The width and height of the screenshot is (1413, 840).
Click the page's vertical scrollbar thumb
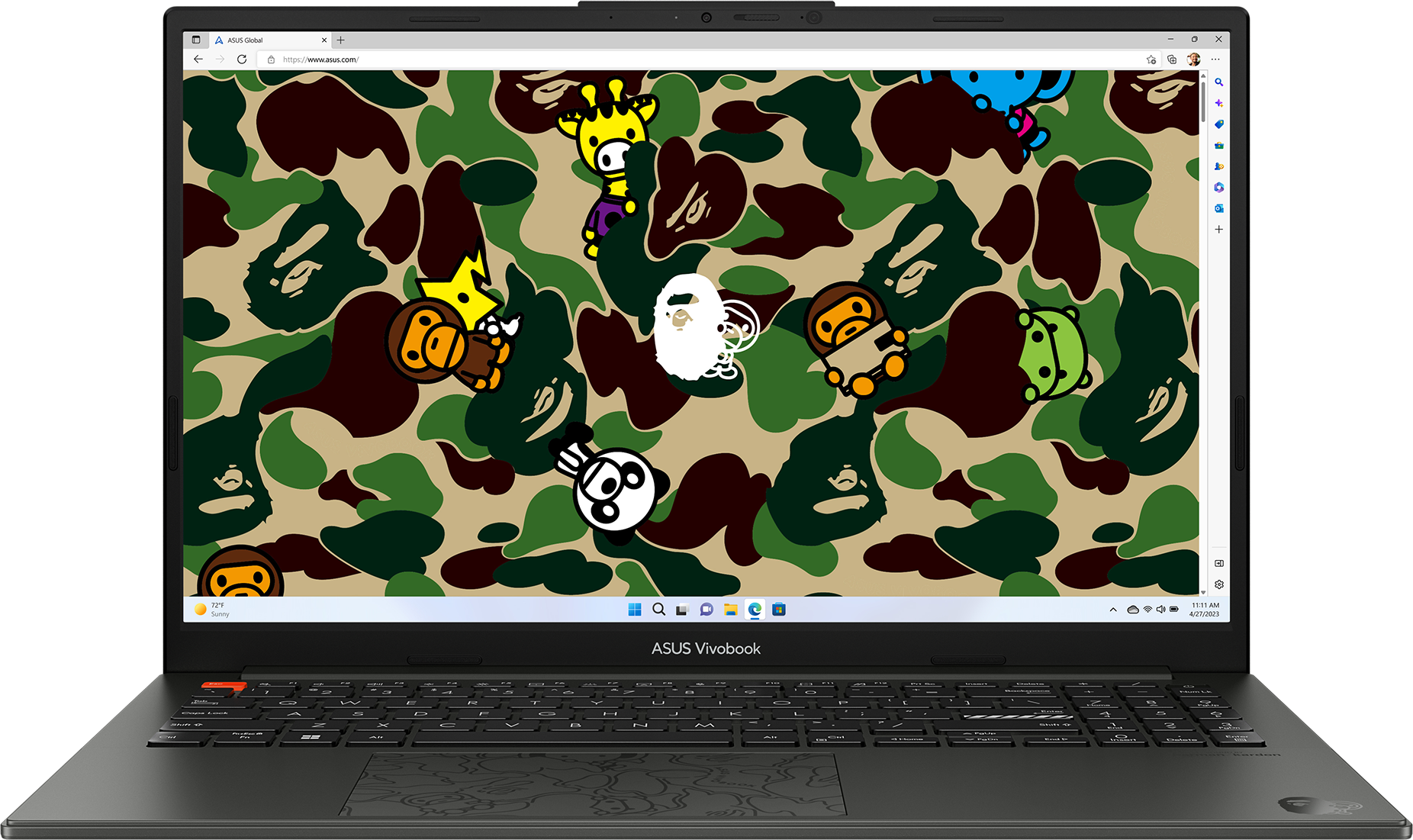point(1203,101)
